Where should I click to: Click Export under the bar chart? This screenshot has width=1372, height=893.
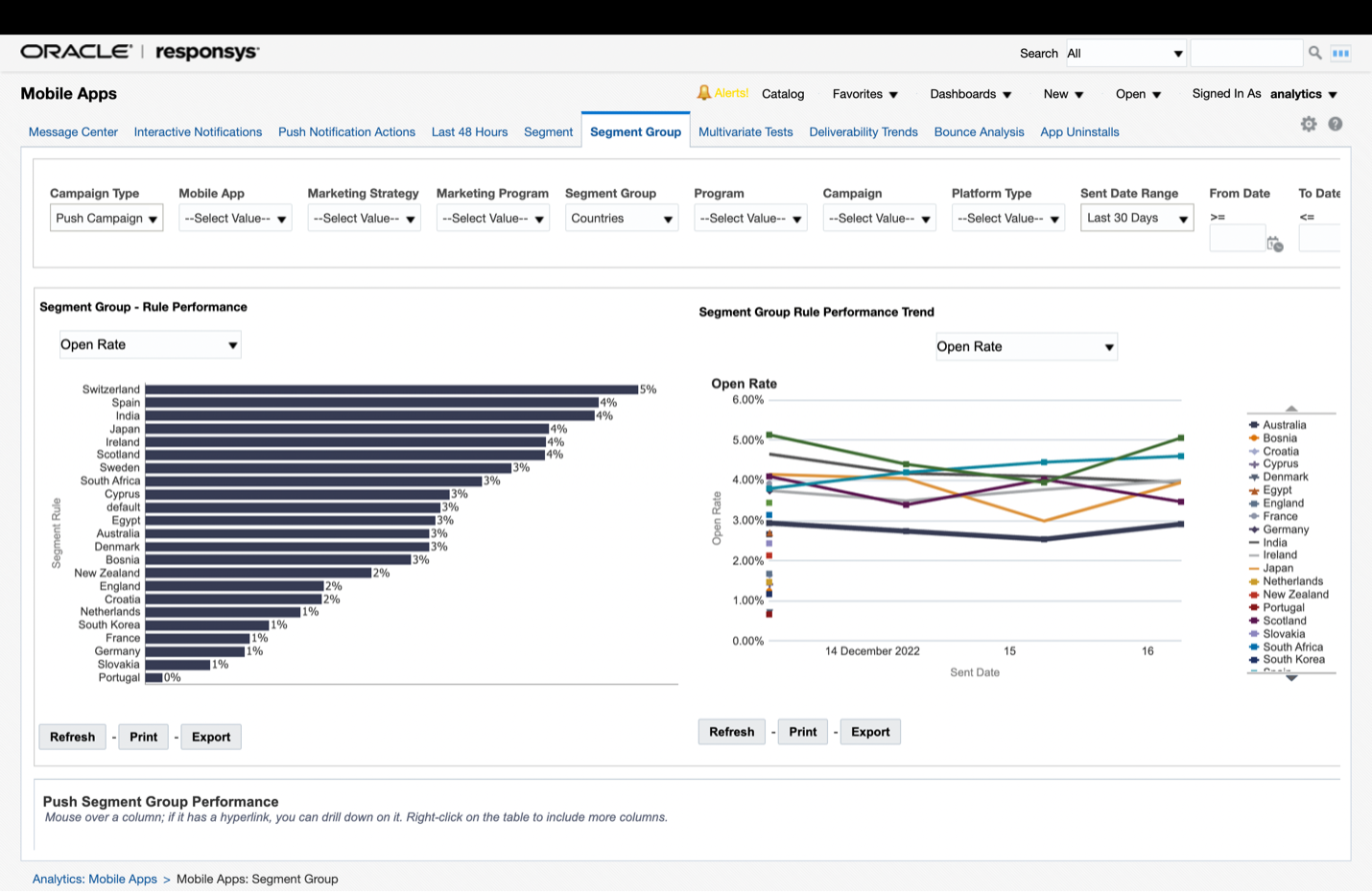click(x=211, y=737)
